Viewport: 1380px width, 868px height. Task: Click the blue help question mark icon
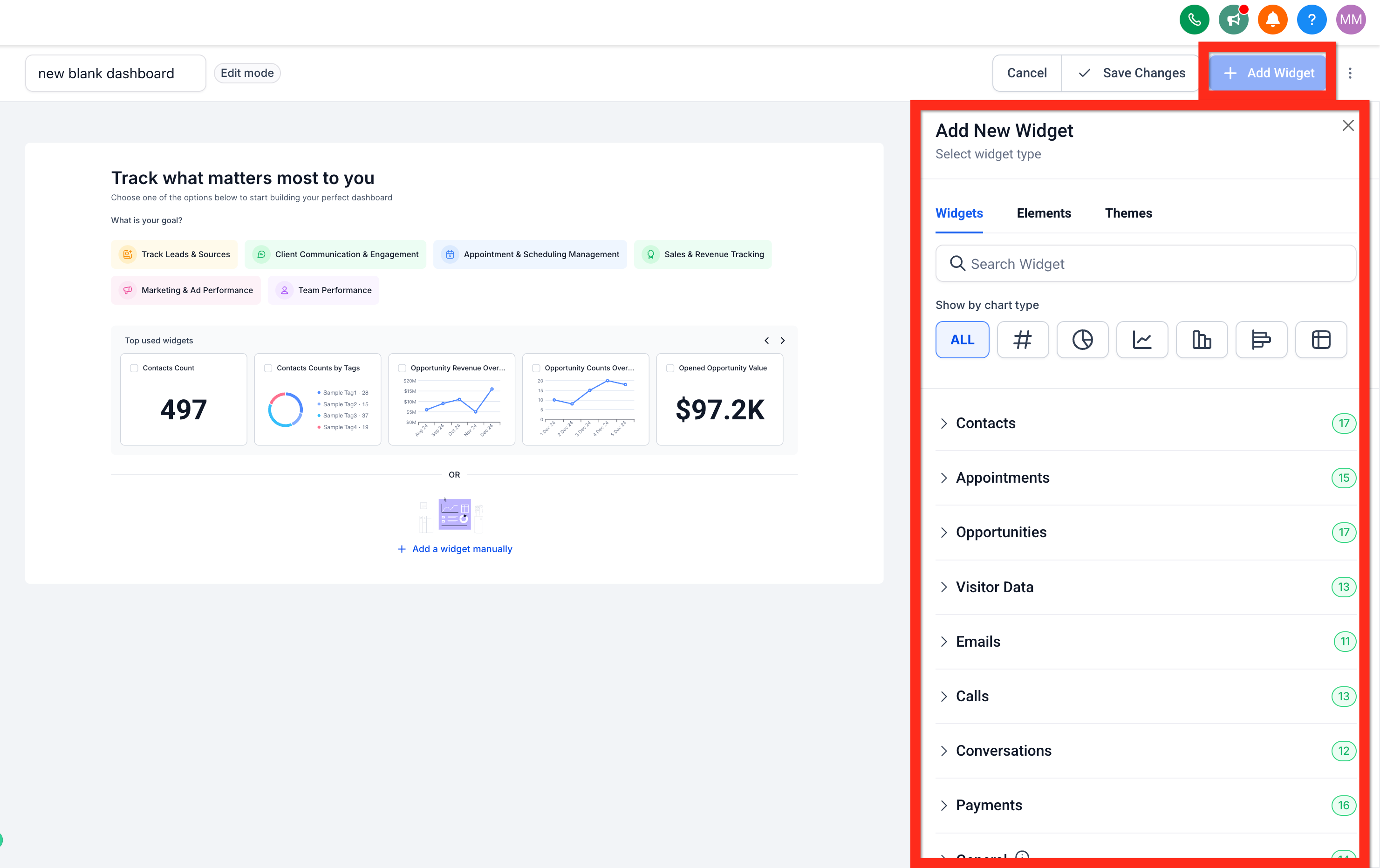[x=1311, y=20]
